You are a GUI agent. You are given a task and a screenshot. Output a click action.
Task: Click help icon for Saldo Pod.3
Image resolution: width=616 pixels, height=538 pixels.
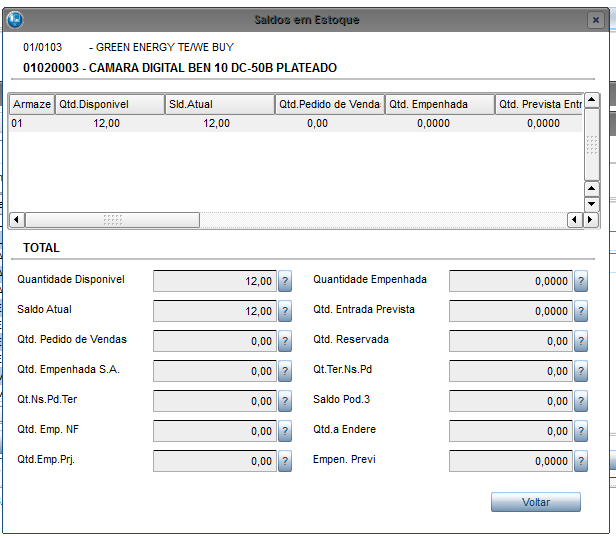pos(581,401)
